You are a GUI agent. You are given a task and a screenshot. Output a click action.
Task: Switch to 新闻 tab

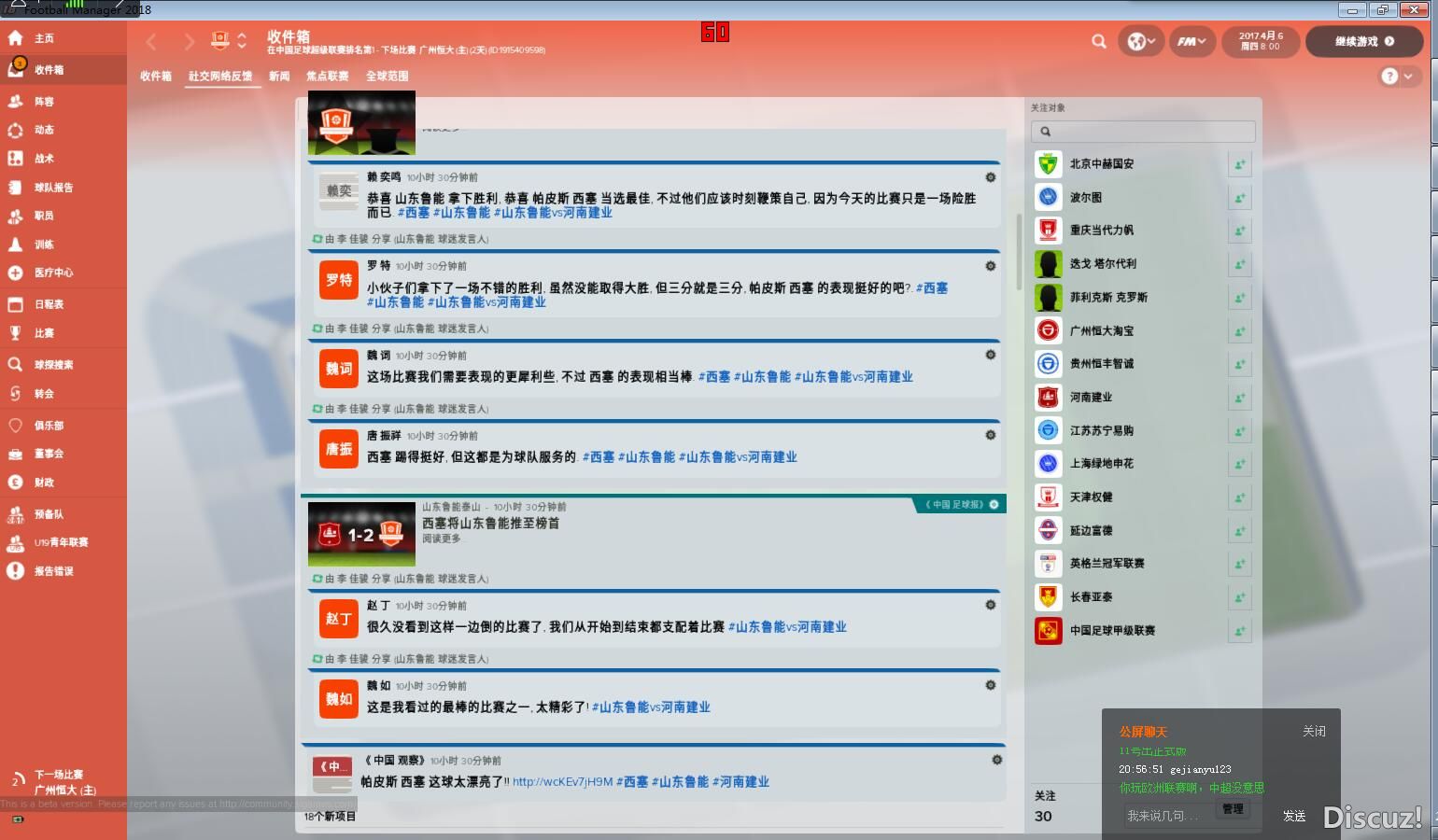(x=279, y=77)
